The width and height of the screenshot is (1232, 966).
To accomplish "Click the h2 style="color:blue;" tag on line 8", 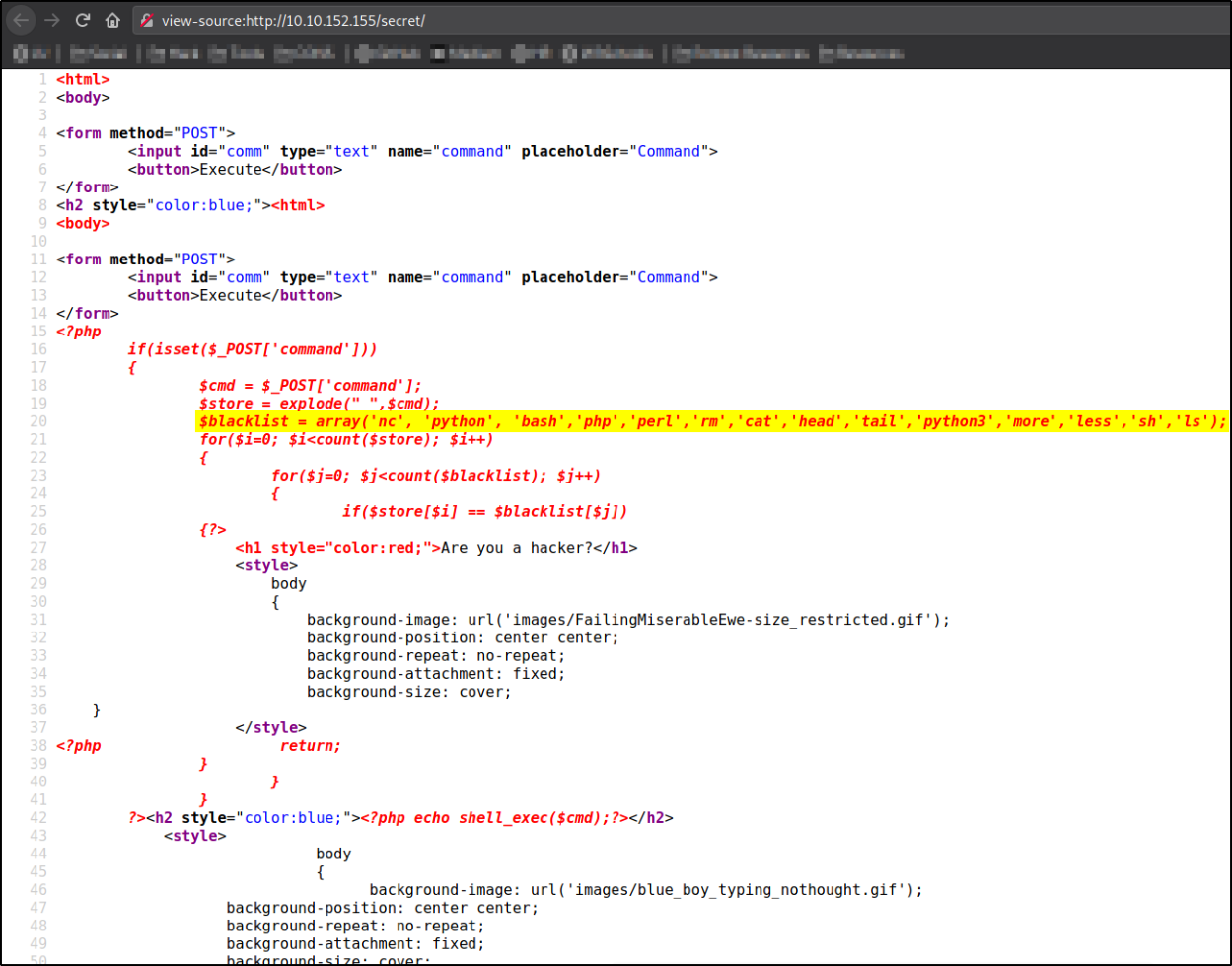I will tap(163, 205).
